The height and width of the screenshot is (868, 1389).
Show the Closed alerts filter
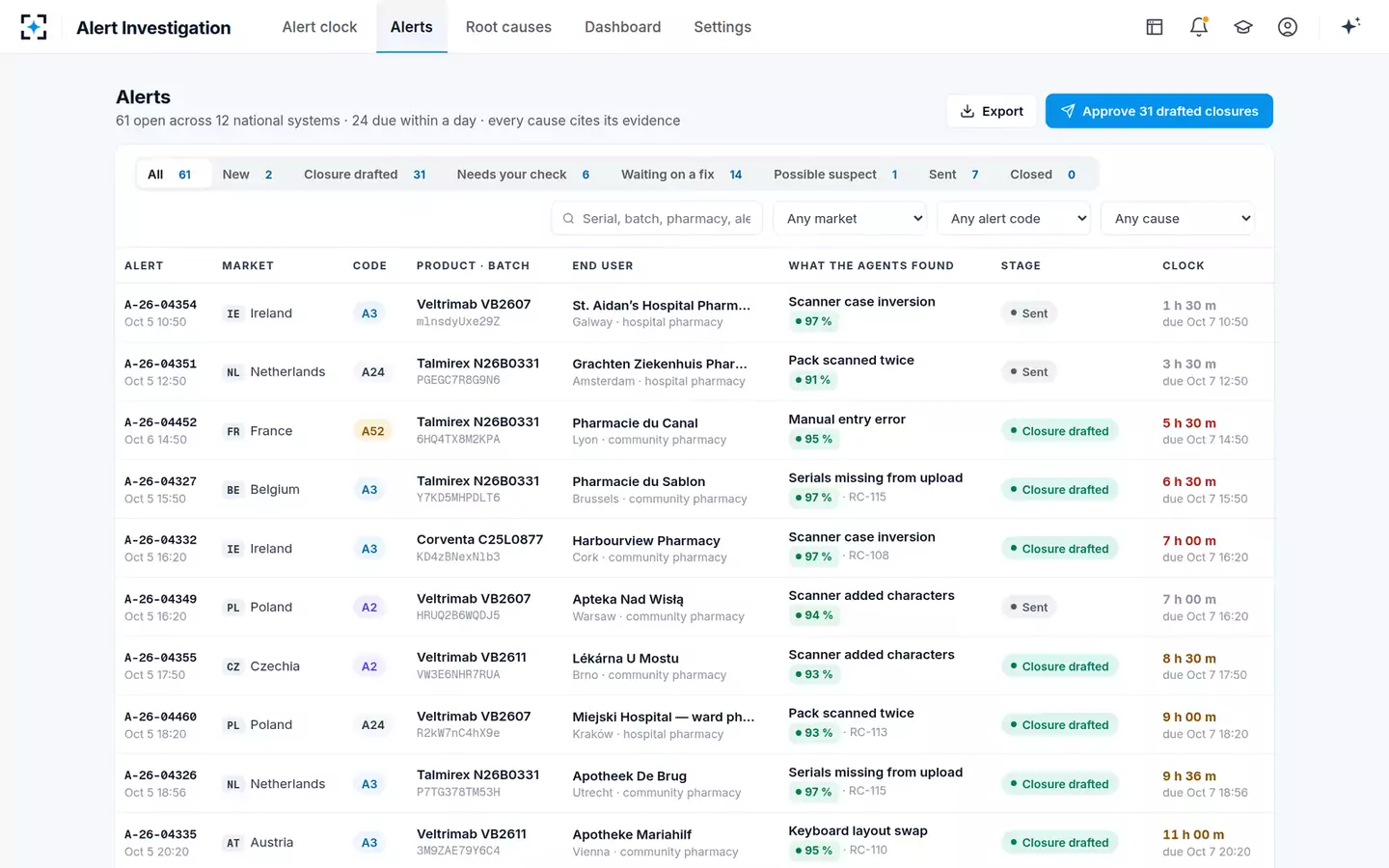click(1043, 175)
